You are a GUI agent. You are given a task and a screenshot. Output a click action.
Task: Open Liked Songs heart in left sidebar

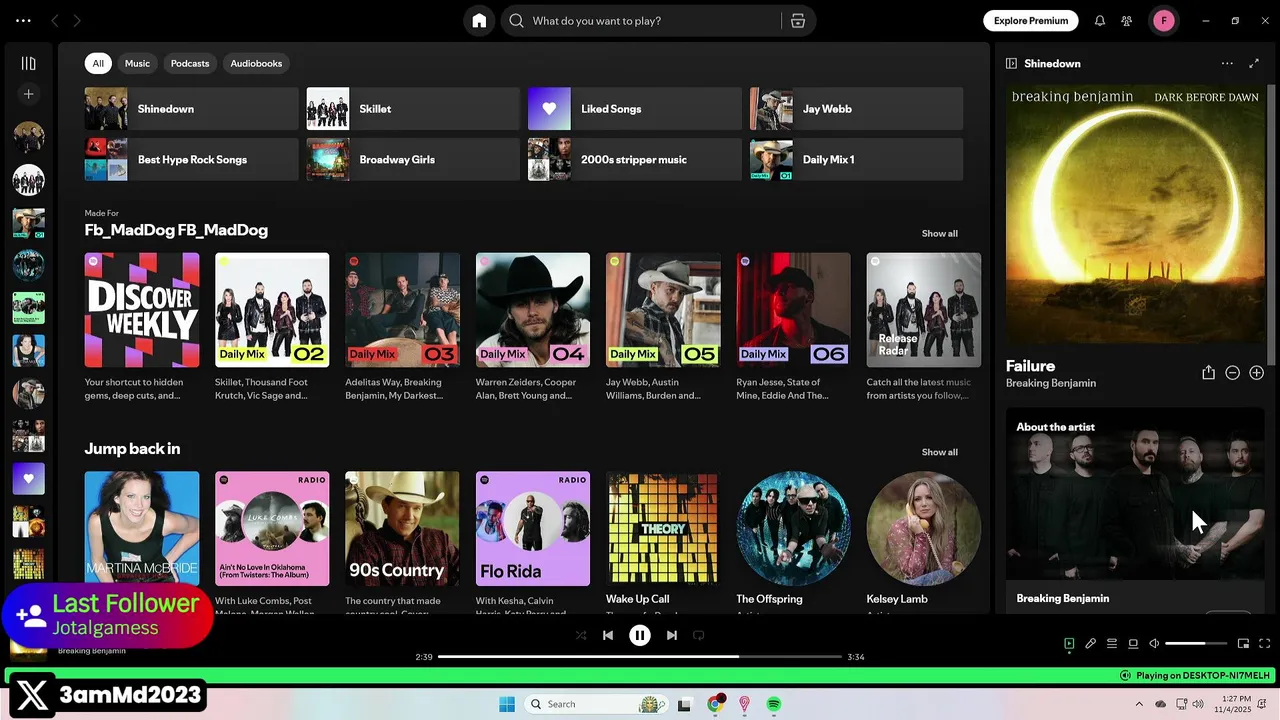click(28, 478)
